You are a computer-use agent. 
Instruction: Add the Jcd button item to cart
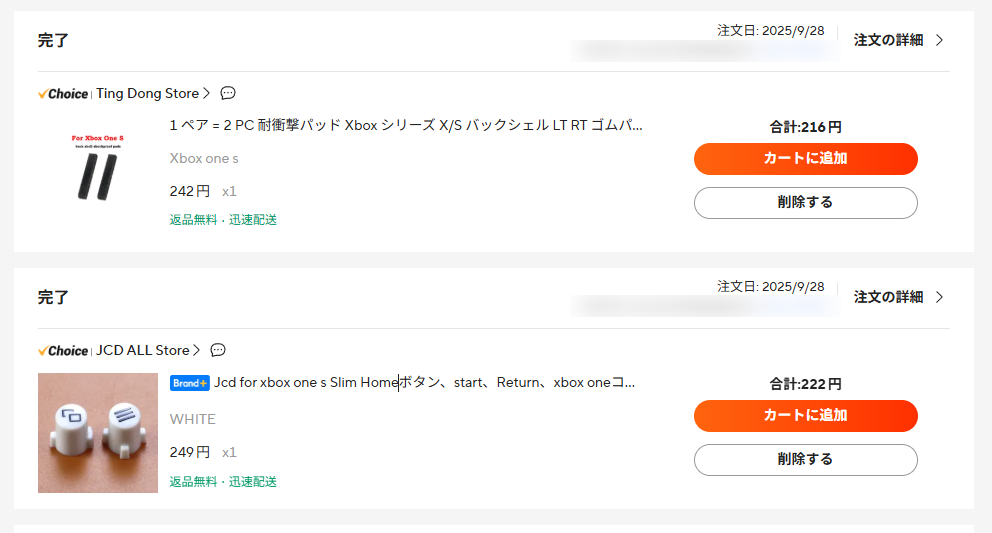[805, 415]
